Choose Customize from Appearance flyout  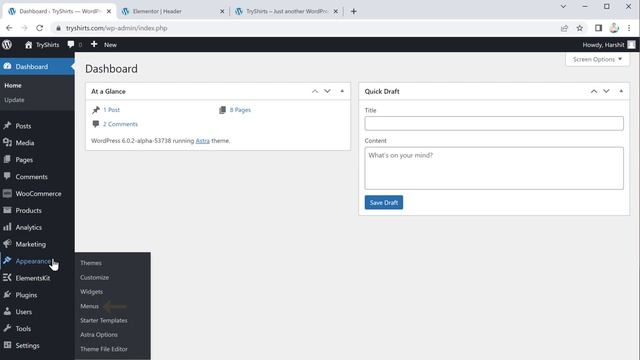(x=94, y=277)
